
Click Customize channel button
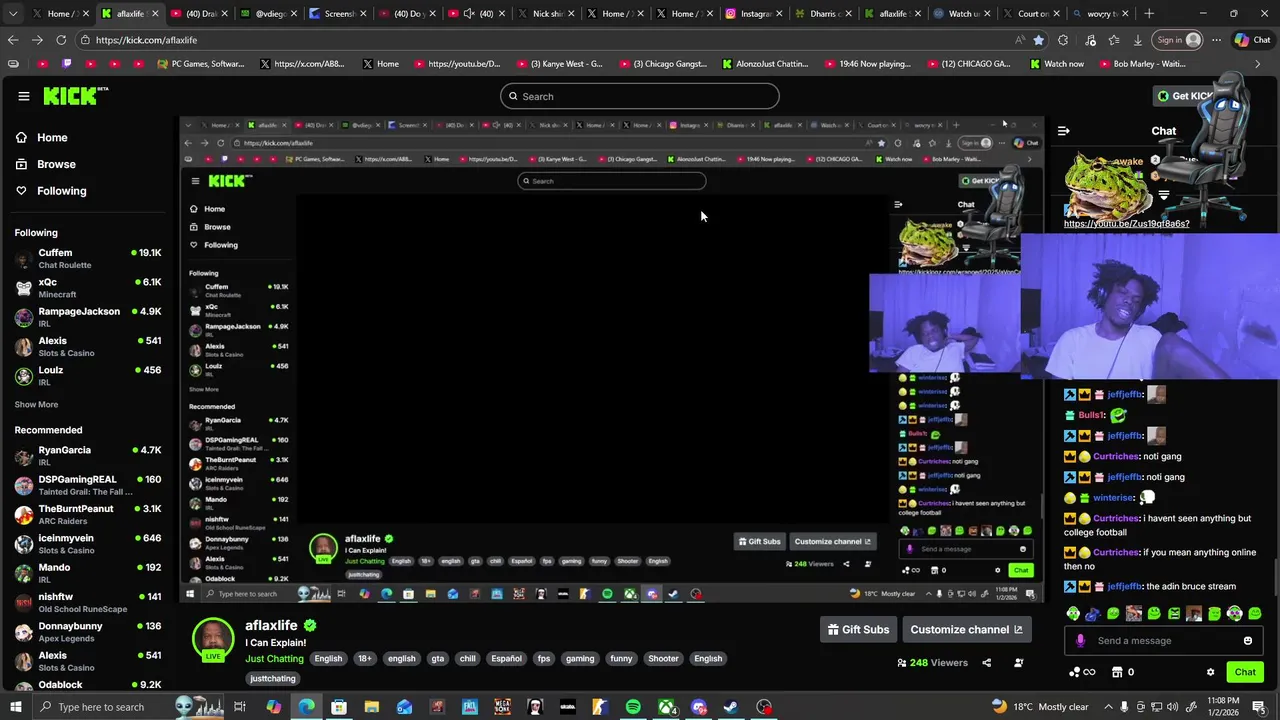pos(966,630)
